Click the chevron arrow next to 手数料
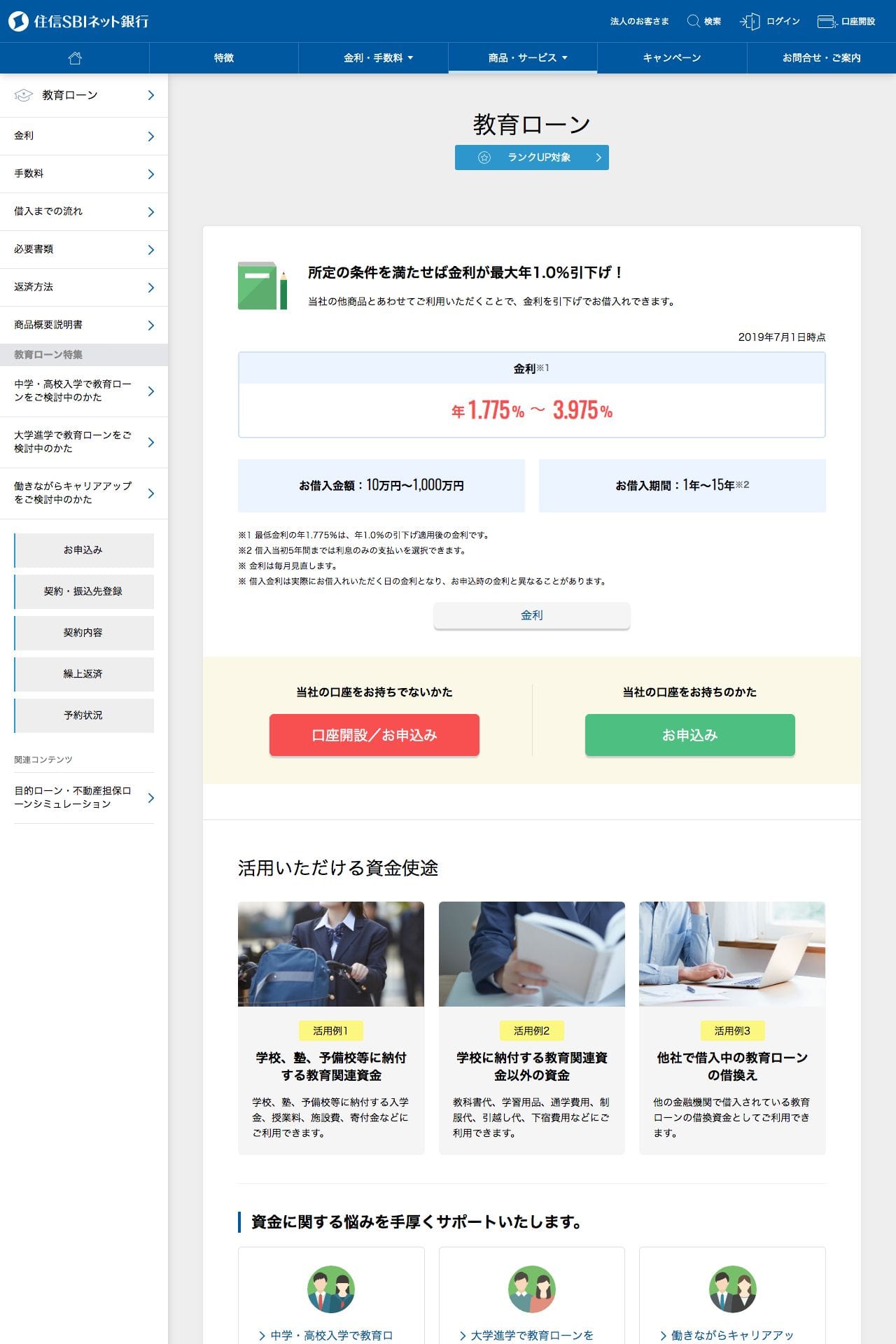This screenshot has height=1344, width=896. coord(150,174)
